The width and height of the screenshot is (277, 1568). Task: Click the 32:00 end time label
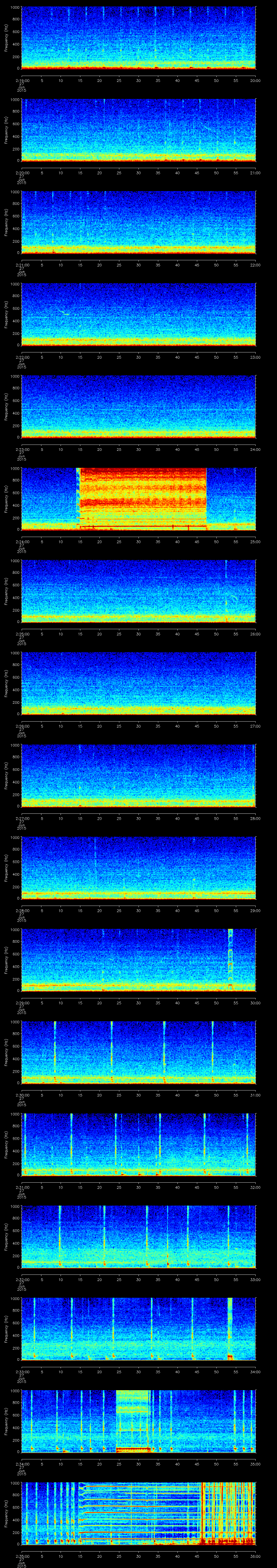(255, 1187)
